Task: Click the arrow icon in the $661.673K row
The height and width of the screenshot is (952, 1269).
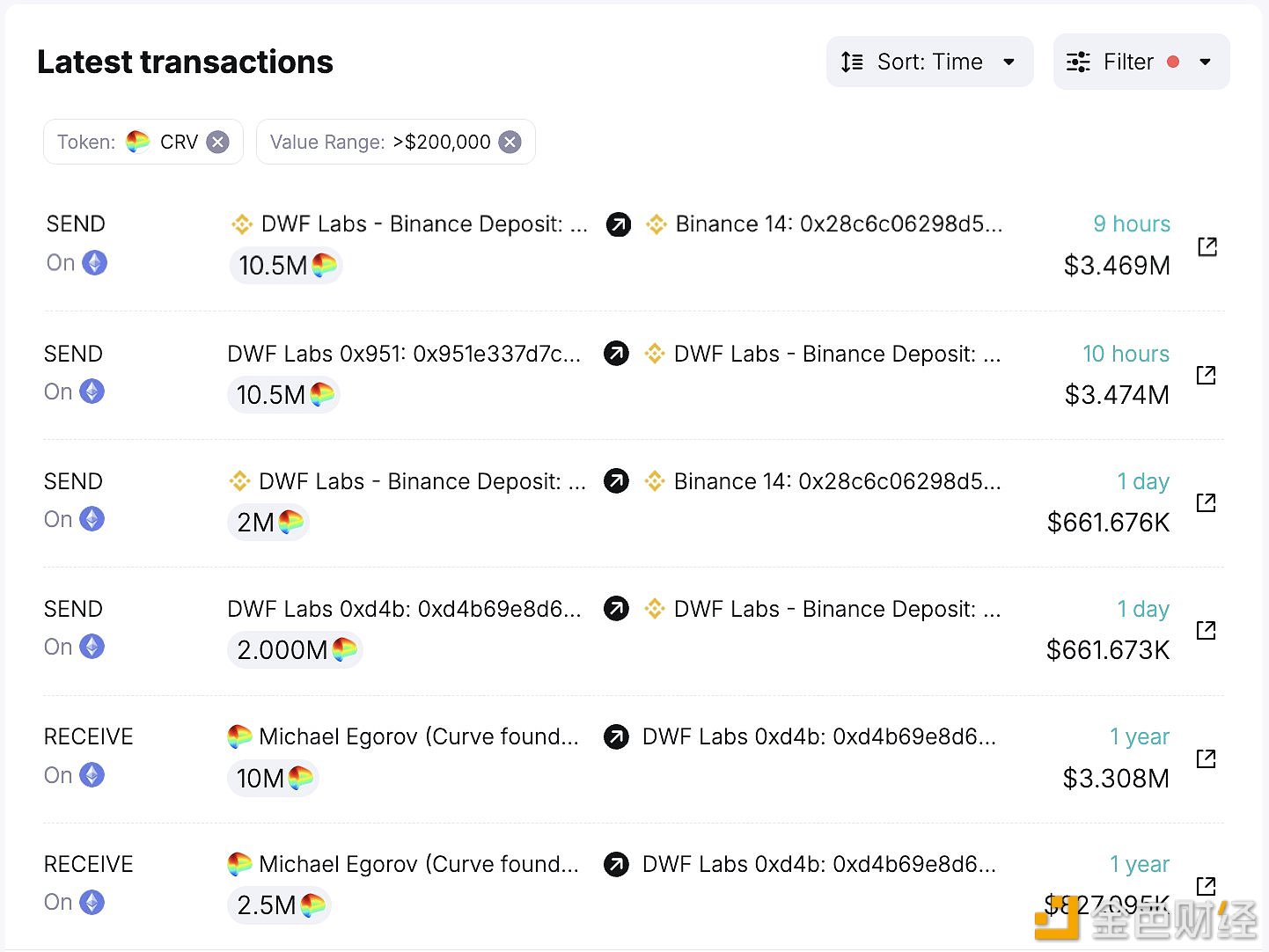Action: (x=617, y=609)
